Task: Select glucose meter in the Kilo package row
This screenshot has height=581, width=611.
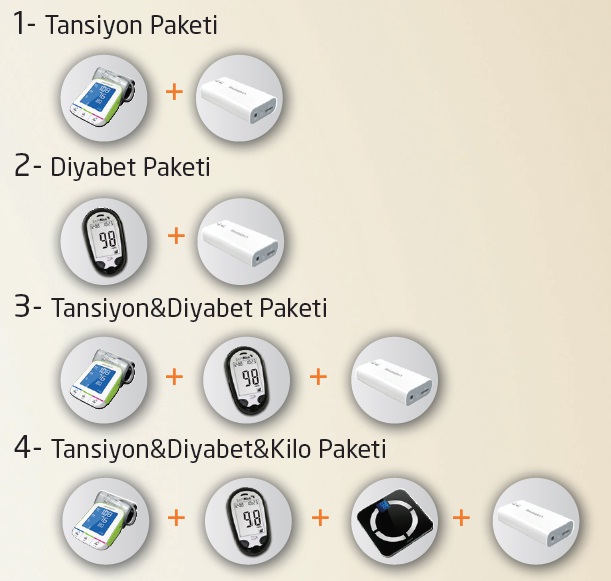Action: [x=249, y=521]
